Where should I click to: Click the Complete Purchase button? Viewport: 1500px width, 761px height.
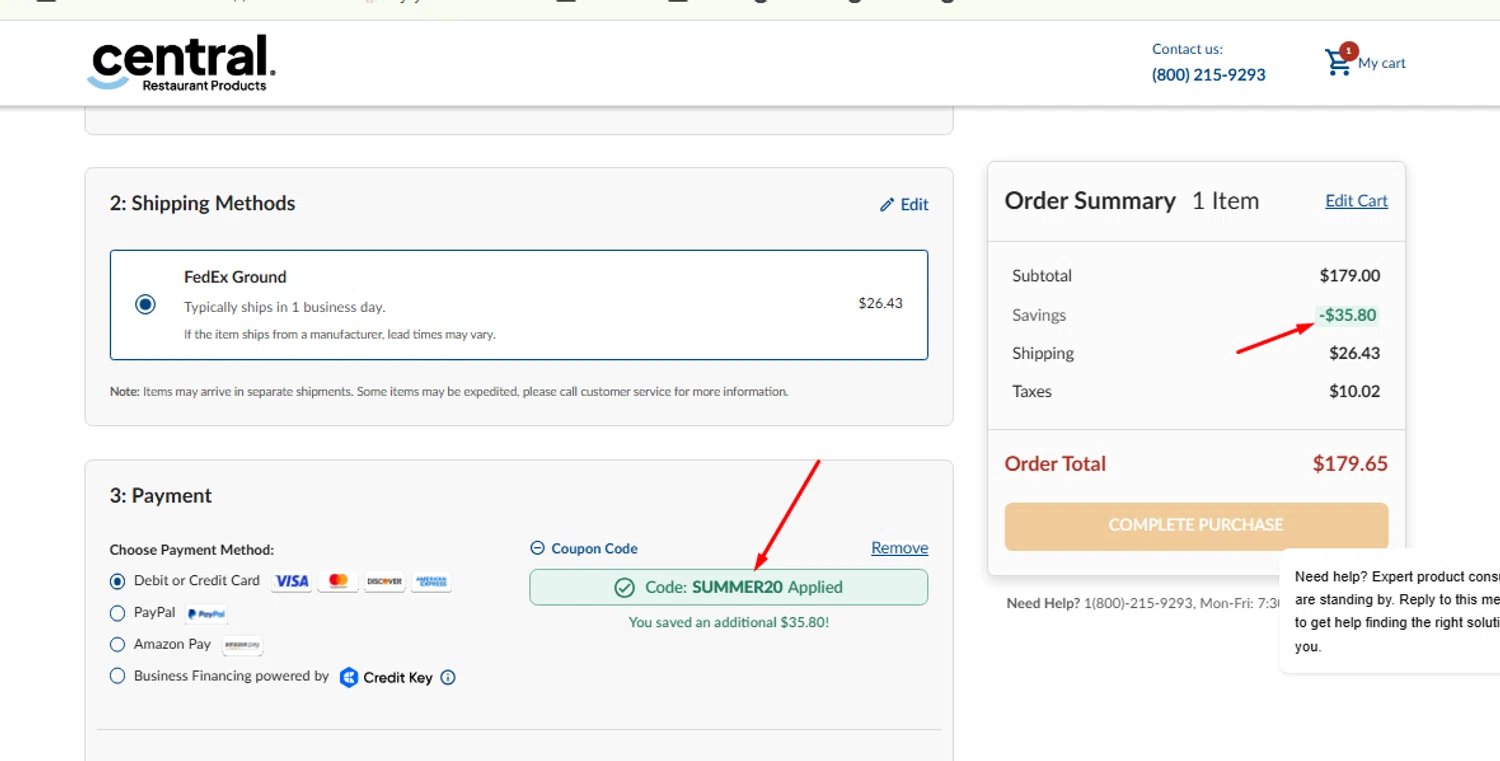tap(1196, 525)
